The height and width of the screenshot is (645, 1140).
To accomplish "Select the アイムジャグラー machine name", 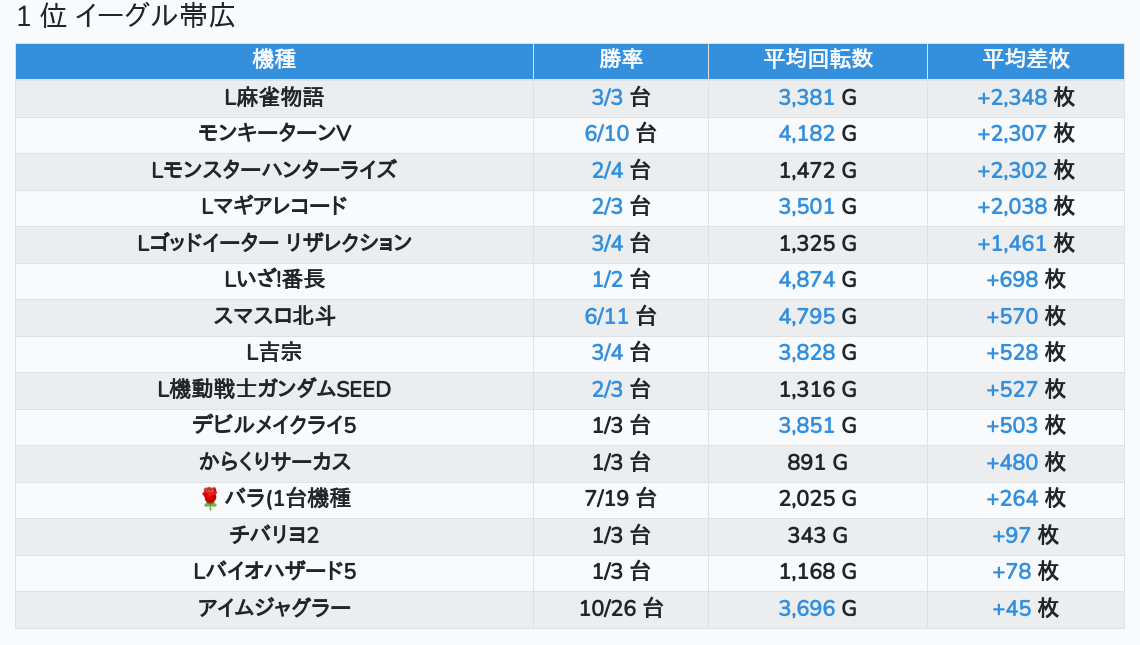I will coord(274,608).
